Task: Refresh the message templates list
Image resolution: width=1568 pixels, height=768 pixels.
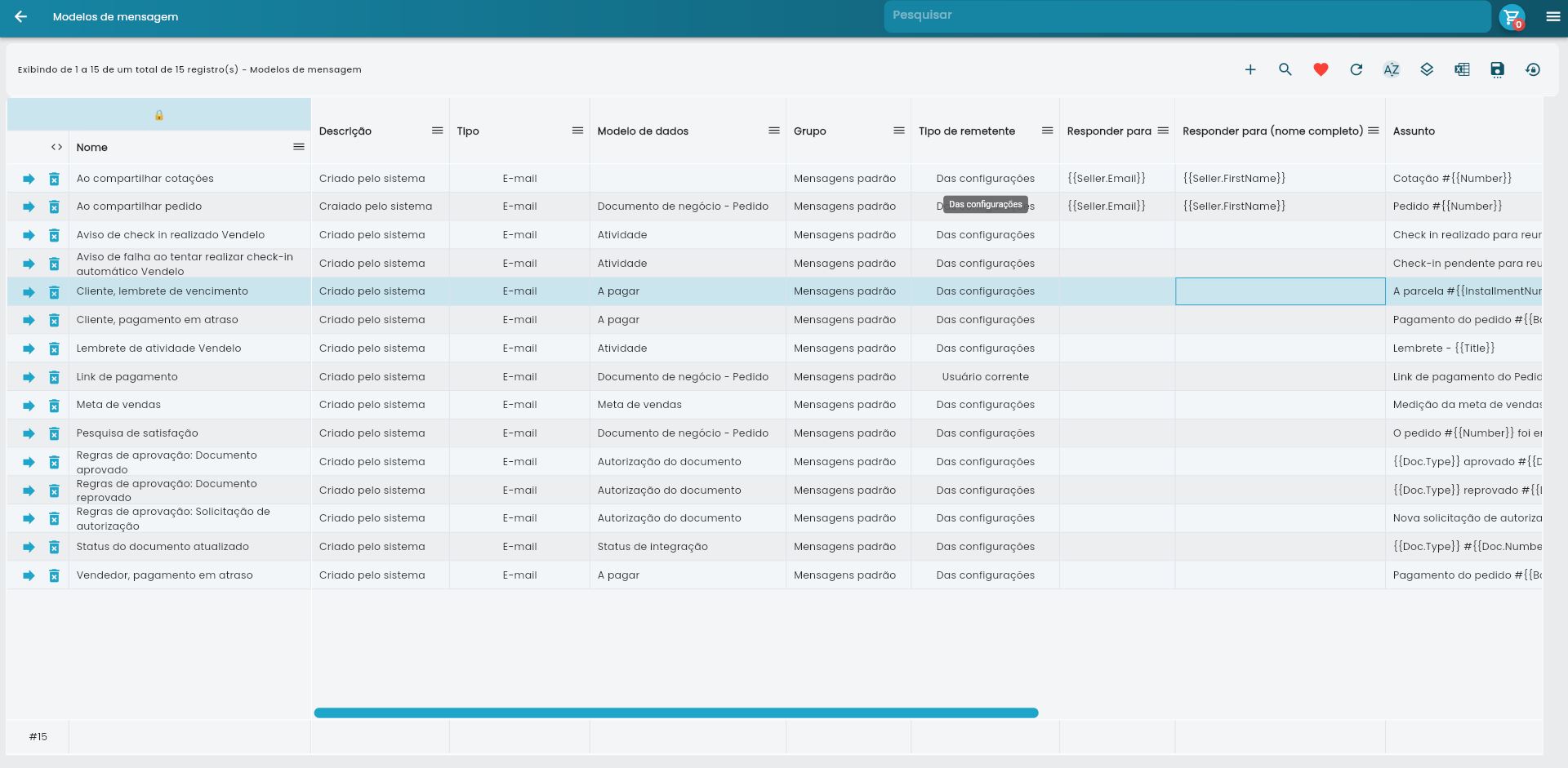Action: click(x=1356, y=69)
